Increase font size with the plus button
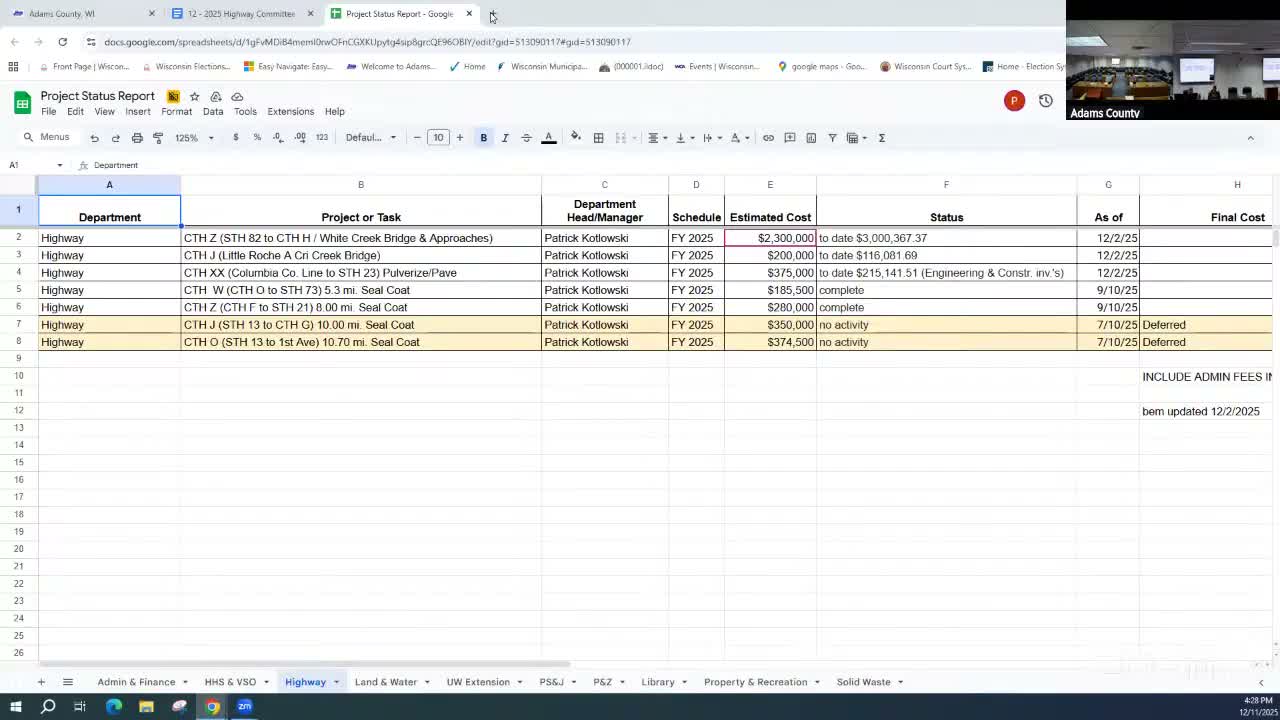Image resolution: width=1280 pixels, height=720 pixels. click(460, 138)
